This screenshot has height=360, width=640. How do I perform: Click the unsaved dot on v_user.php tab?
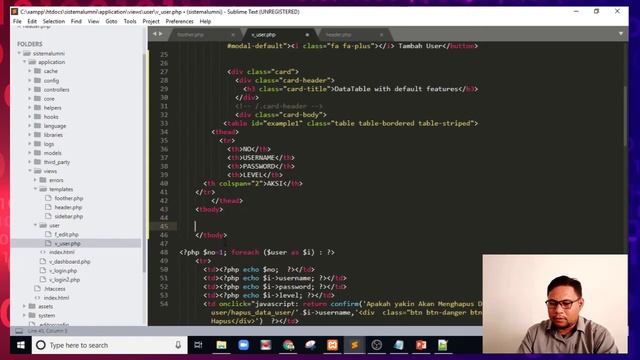point(307,35)
